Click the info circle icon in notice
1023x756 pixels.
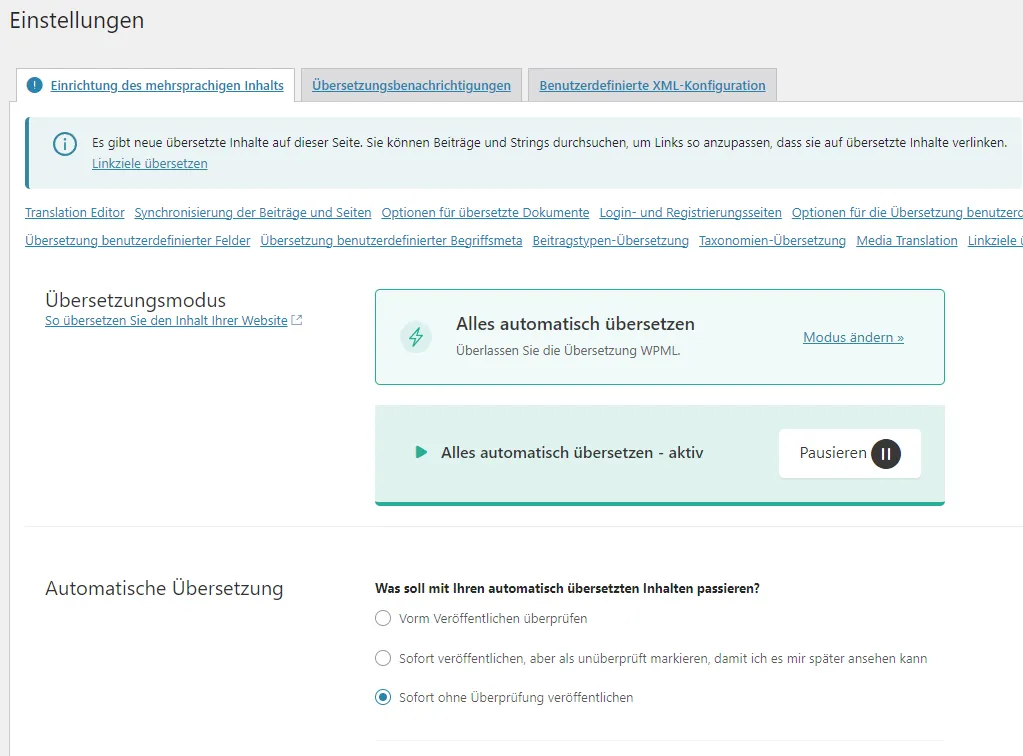65,144
